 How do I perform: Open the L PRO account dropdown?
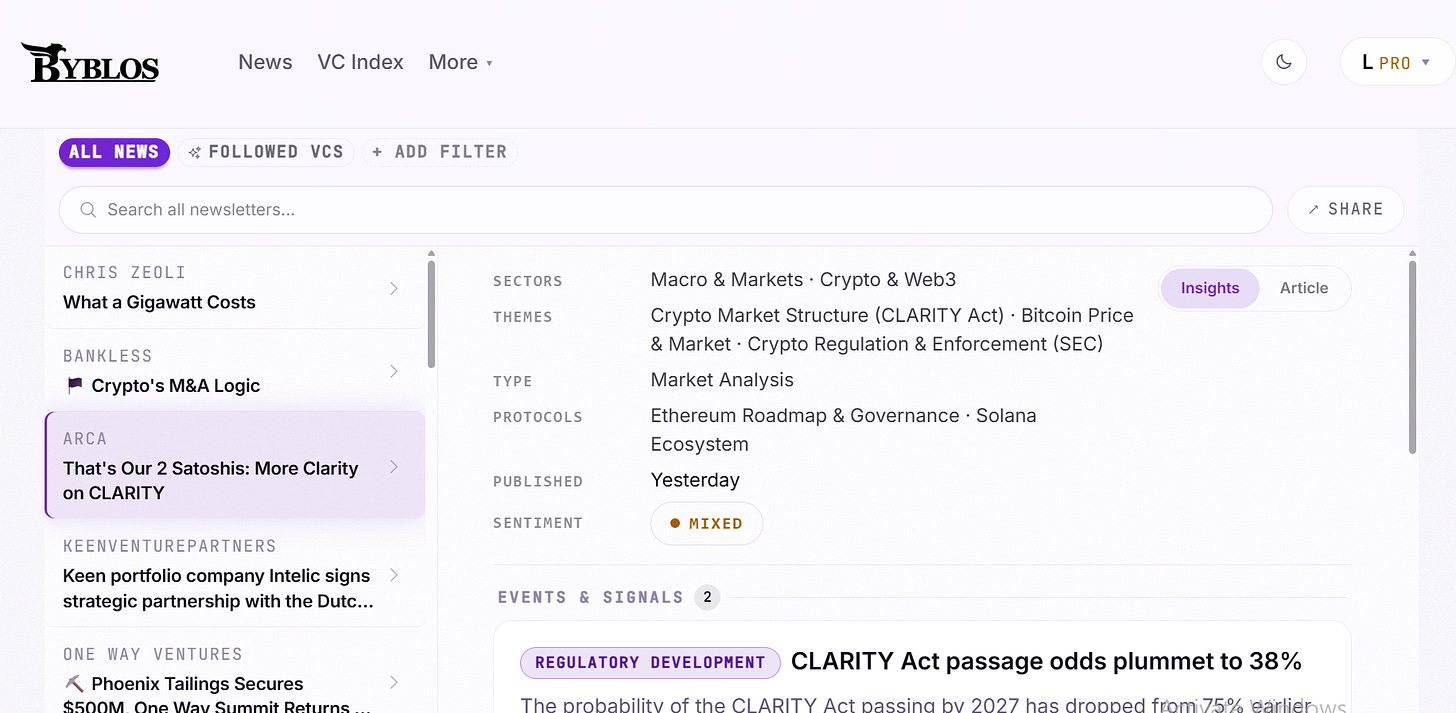click(x=1396, y=62)
